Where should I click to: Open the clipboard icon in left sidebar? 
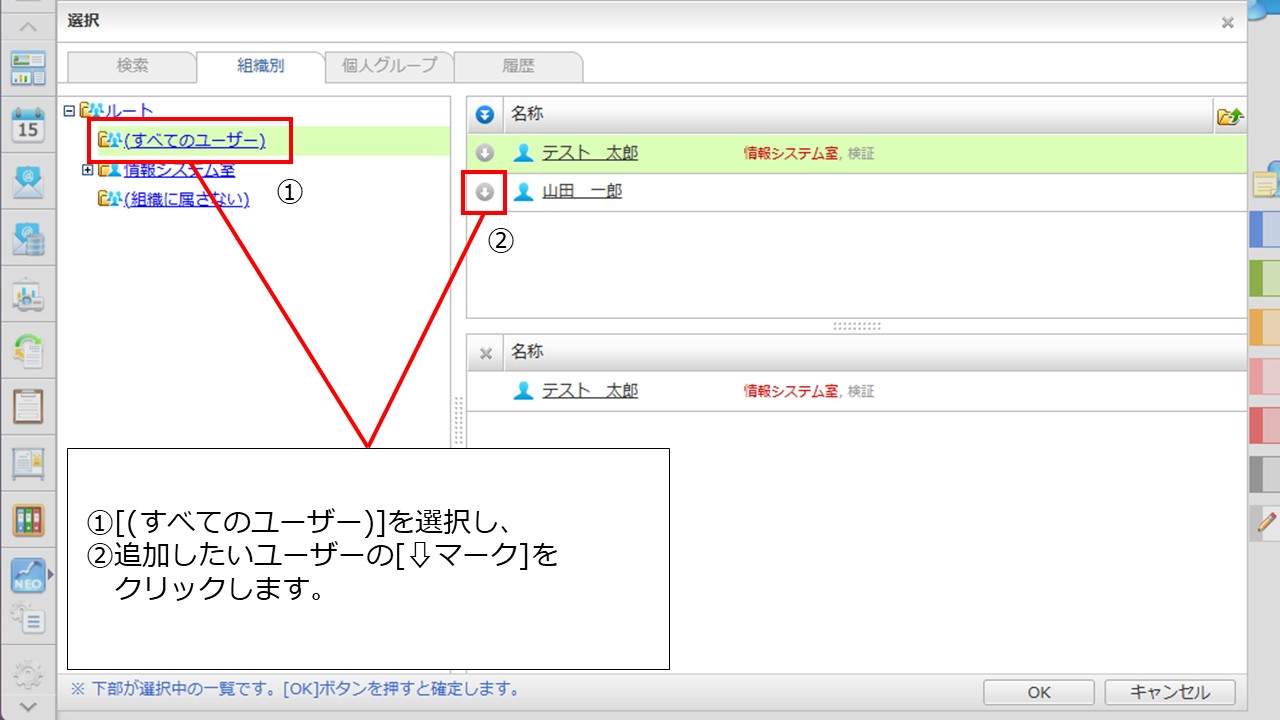click(x=28, y=407)
